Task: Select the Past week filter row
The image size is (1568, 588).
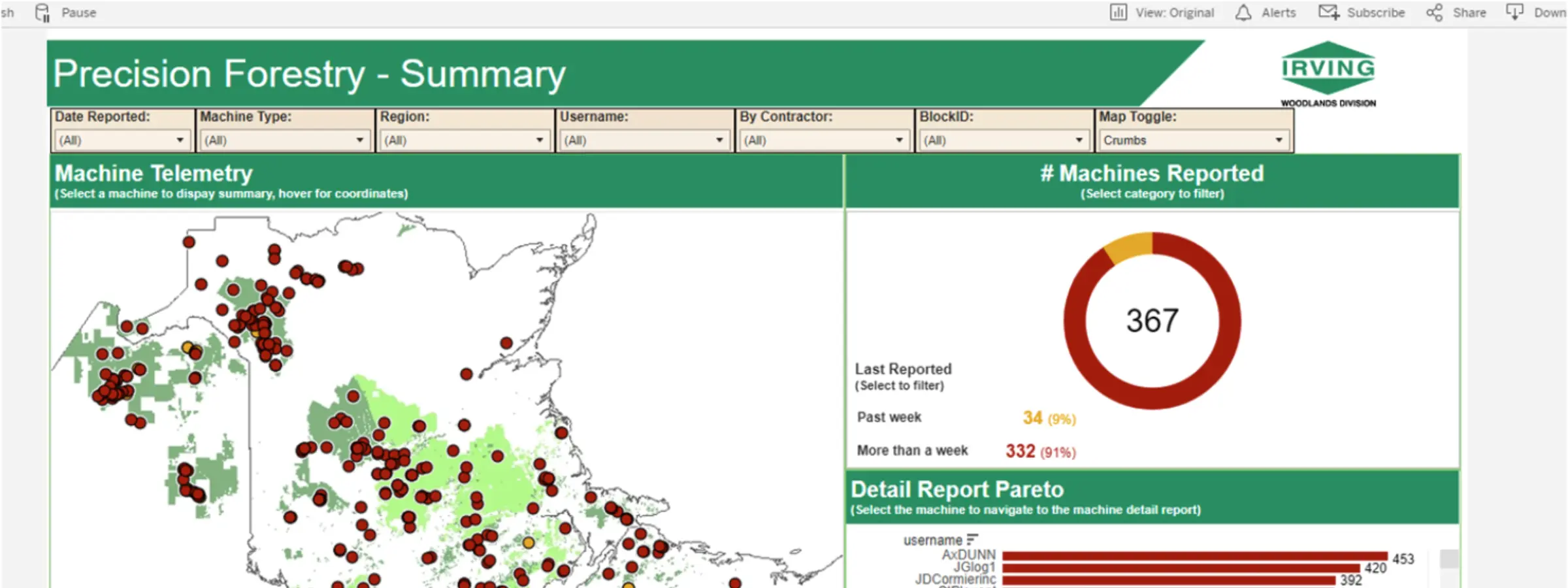Action: [966, 417]
